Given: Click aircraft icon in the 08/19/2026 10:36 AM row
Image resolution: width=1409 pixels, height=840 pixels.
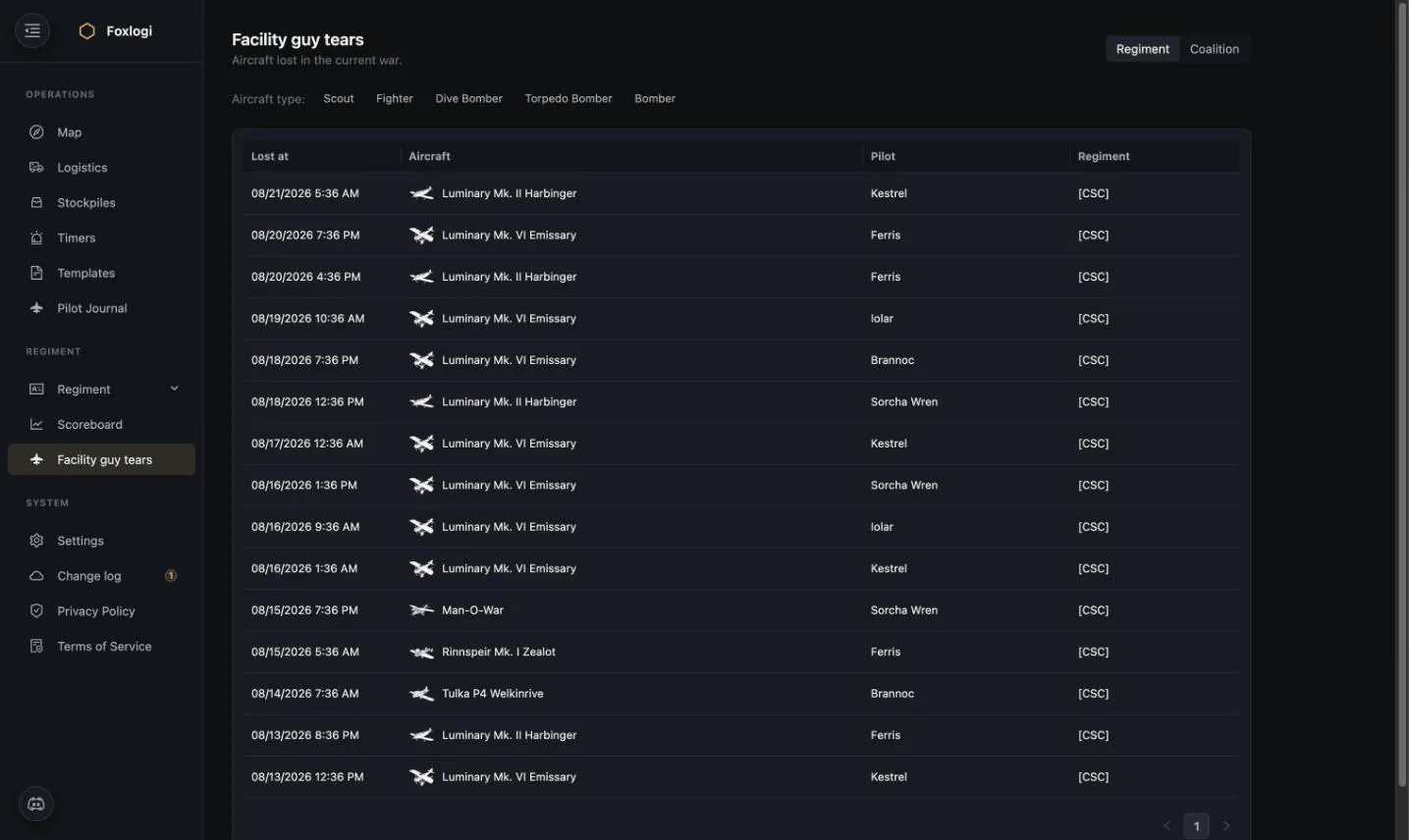Looking at the screenshot, I should tap(421, 319).
